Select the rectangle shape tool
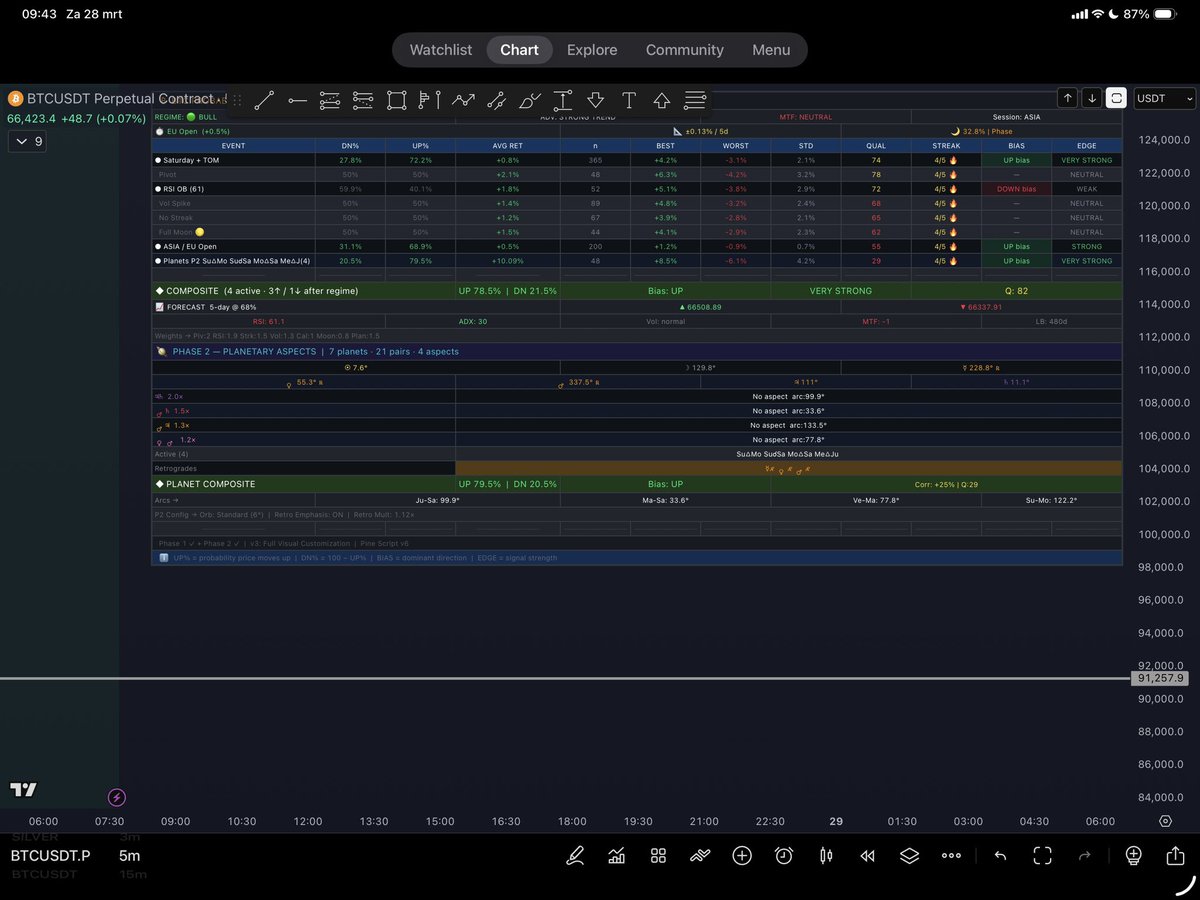 point(396,100)
